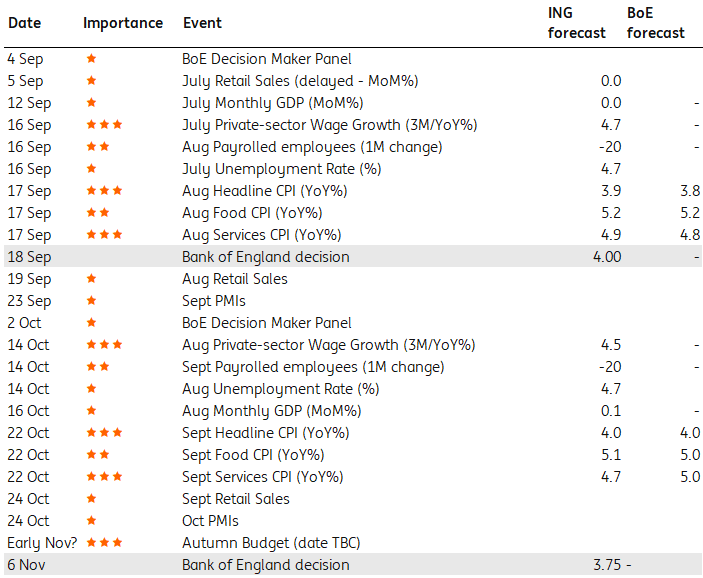
Task: Click the Importance column header
Action: click(122, 23)
